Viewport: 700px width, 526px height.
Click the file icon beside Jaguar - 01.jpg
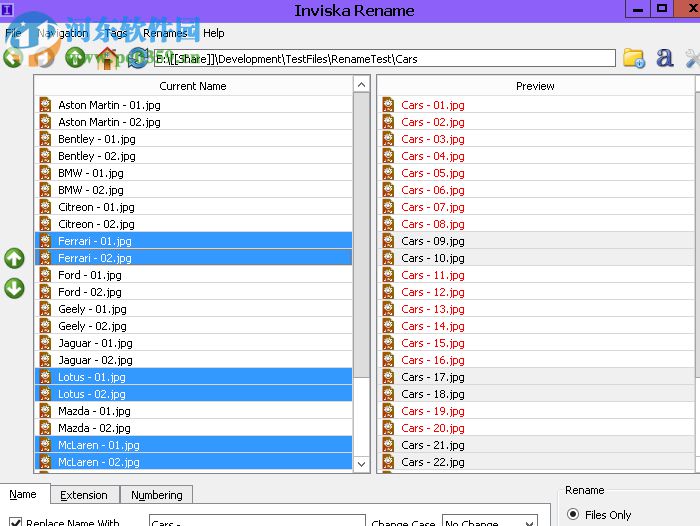(x=45, y=342)
